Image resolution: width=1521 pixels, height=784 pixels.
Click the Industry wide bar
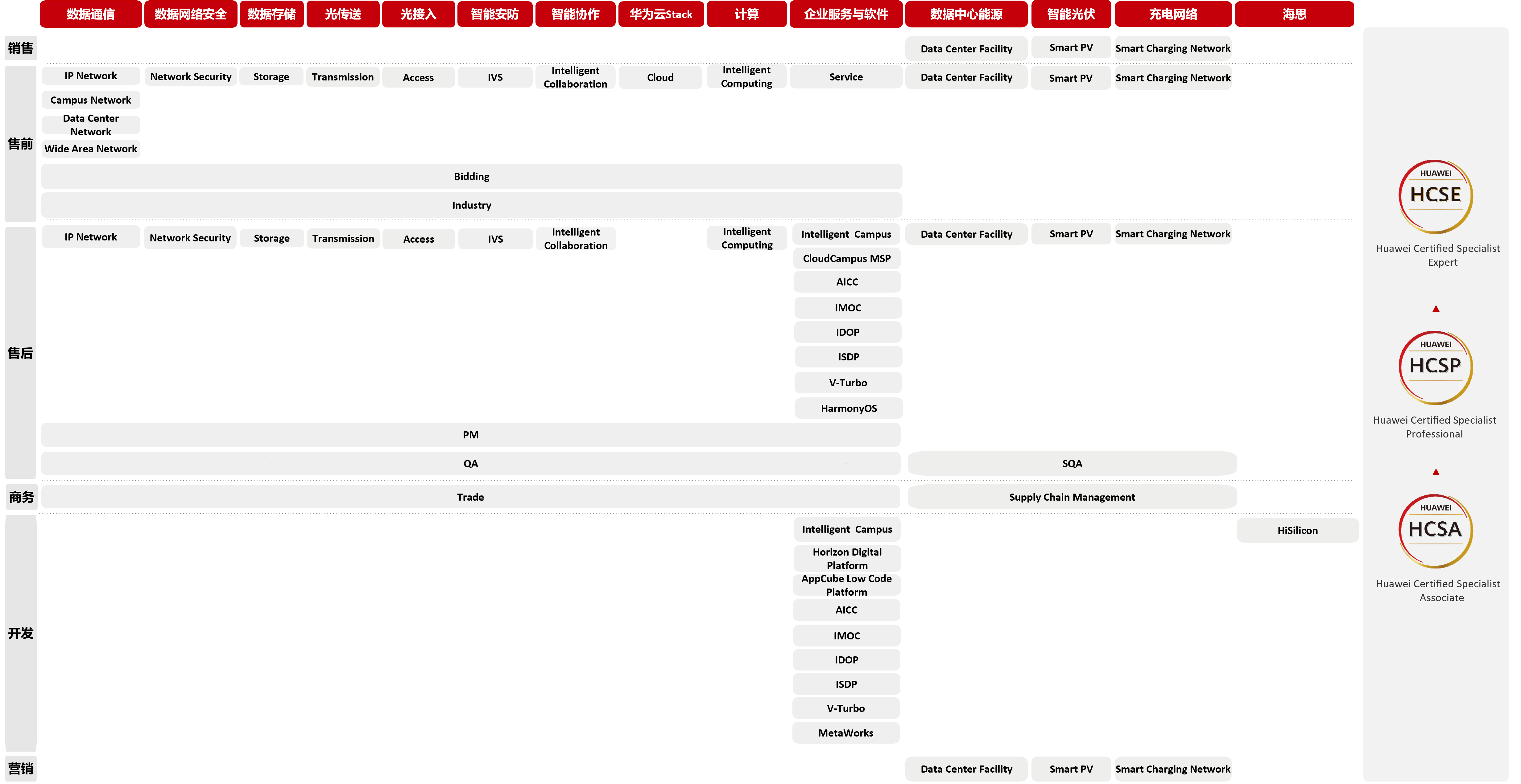click(471, 205)
